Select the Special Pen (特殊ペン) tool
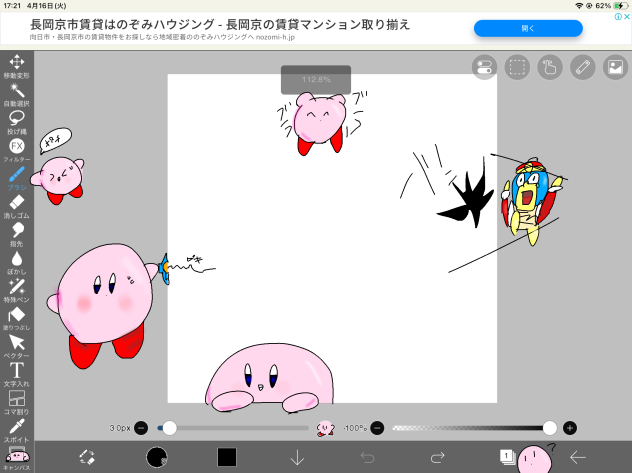This screenshot has height=473, width=632. tap(17, 290)
